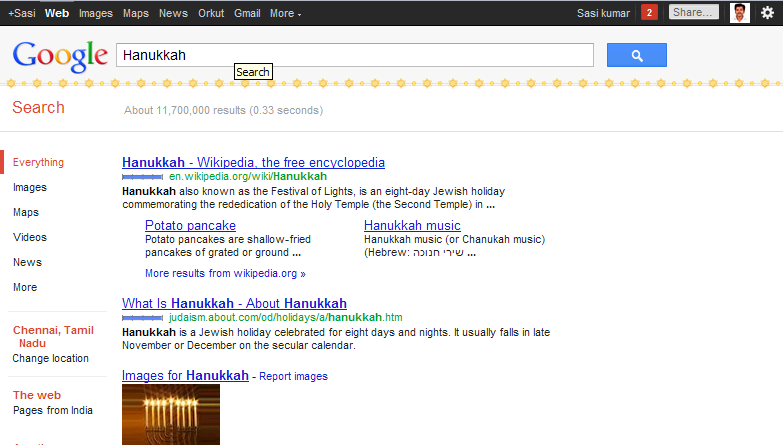Open the settings gear icon

click(x=768, y=12)
